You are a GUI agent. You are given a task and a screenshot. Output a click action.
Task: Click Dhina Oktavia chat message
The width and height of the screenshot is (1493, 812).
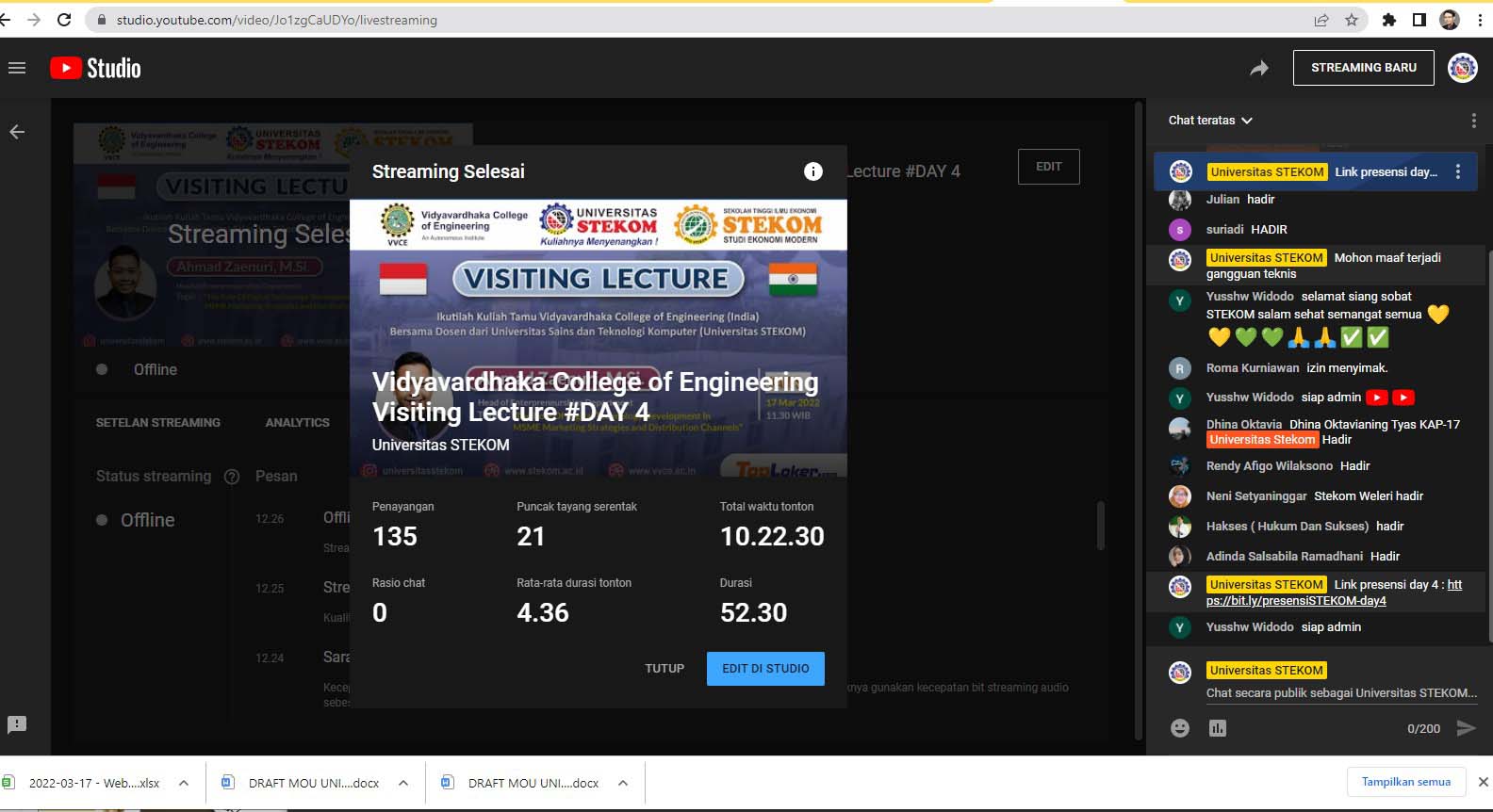click(x=1316, y=432)
